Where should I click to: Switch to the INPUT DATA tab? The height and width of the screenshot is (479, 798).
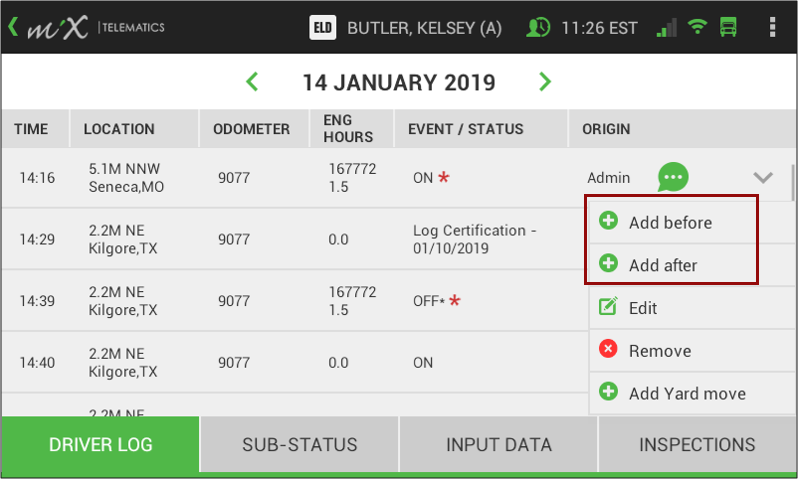tap(499, 444)
